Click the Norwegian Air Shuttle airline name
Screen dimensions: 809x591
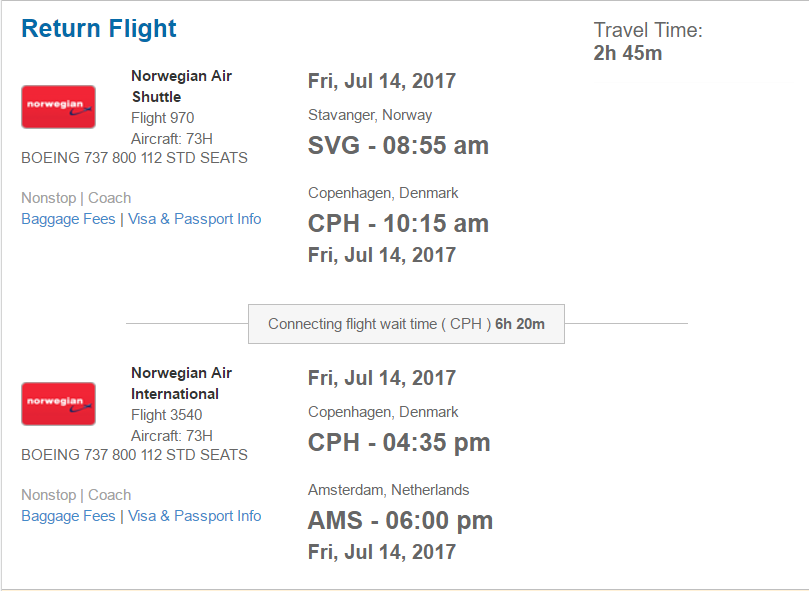point(182,86)
